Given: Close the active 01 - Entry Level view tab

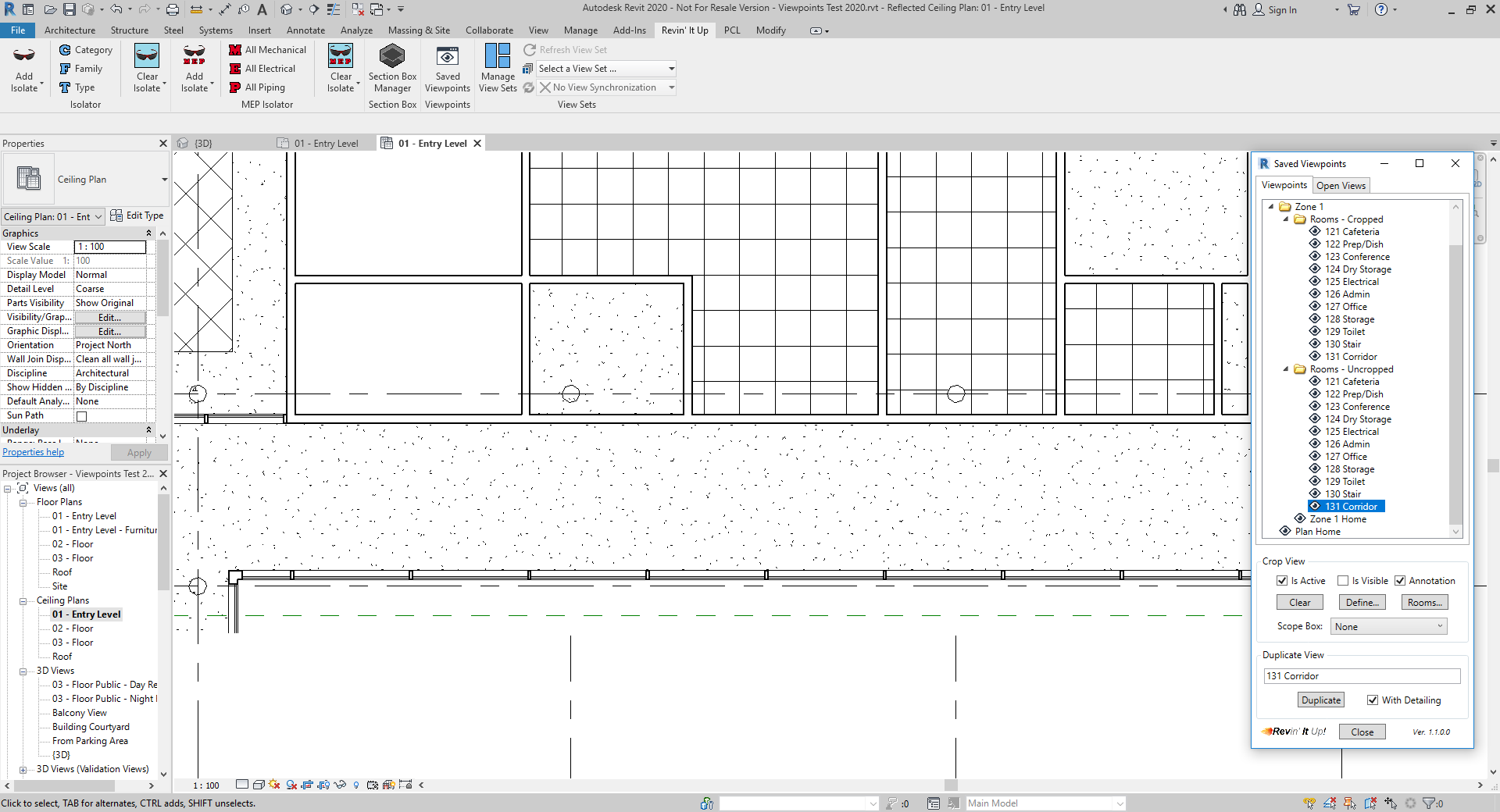Looking at the screenshot, I should 477,144.
